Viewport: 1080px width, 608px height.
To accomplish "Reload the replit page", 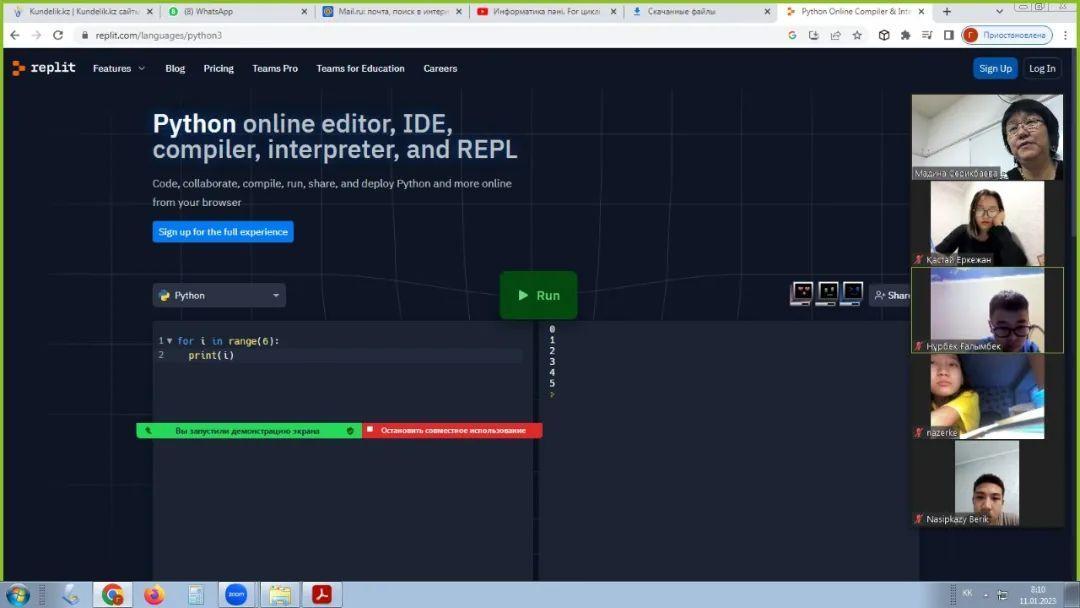I will tap(58, 35).
